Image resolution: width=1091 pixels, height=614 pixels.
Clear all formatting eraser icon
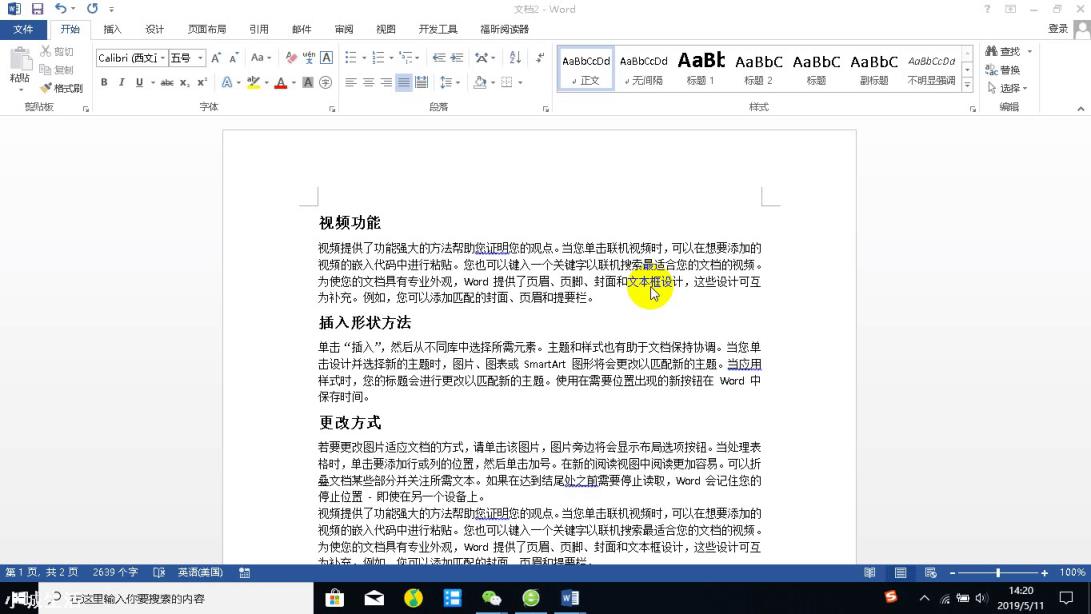coord(291,58)
